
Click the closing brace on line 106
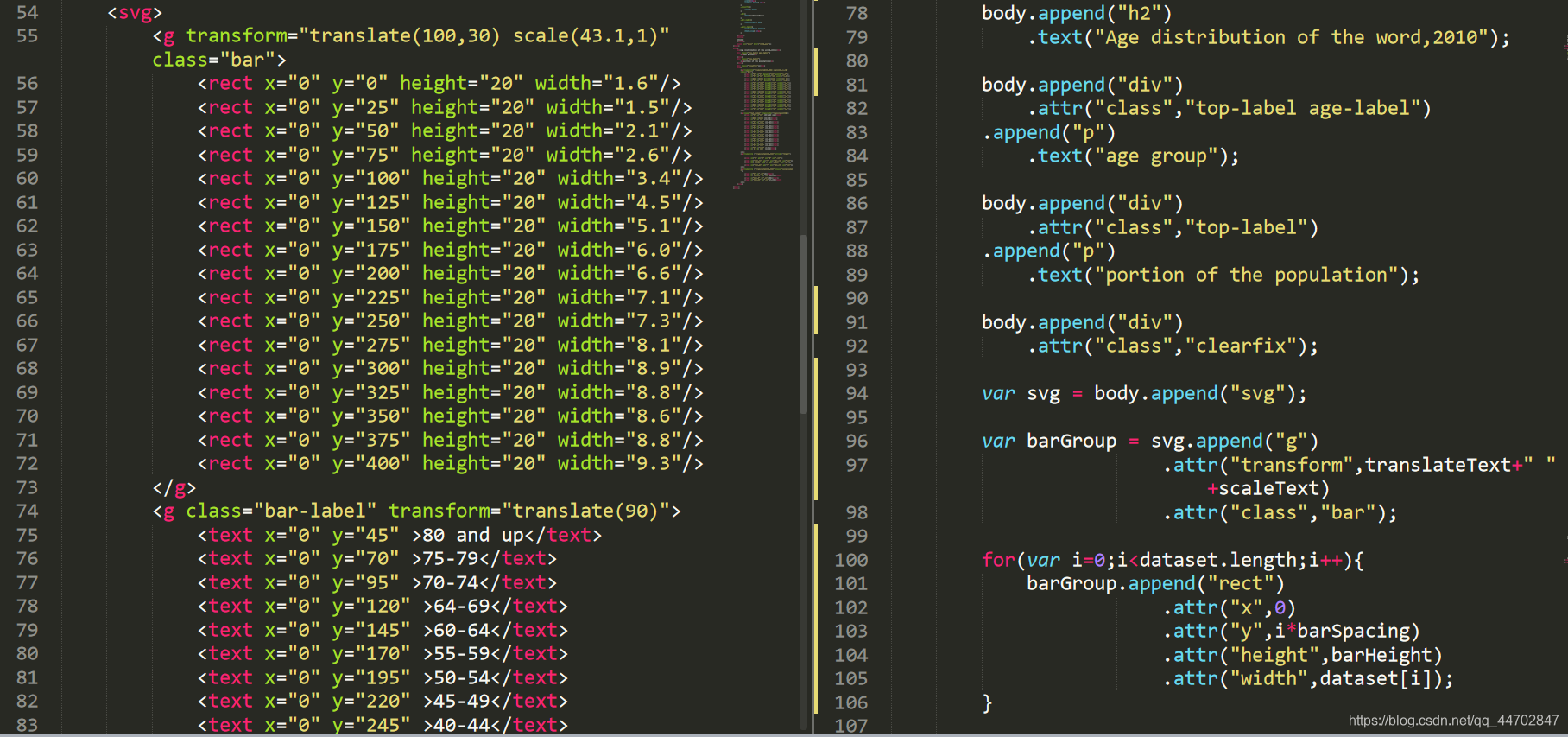coord(987,702)
